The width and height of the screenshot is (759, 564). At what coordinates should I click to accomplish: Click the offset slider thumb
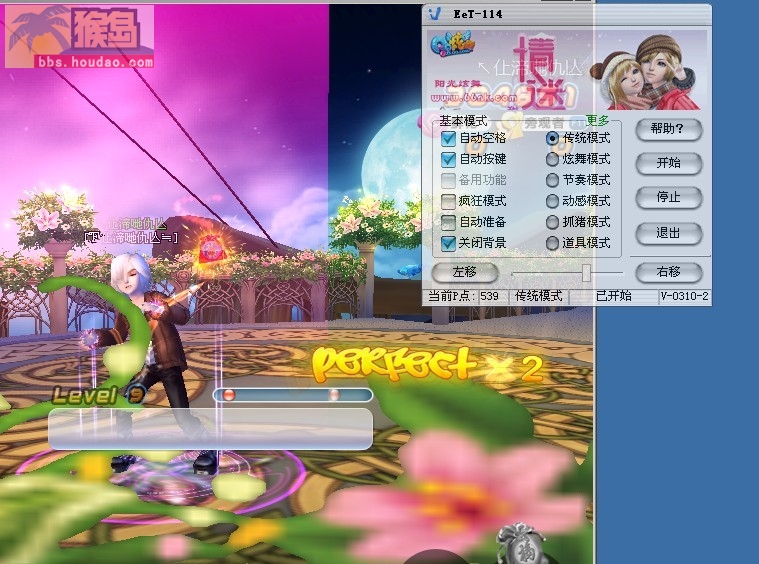coord(586,273)
